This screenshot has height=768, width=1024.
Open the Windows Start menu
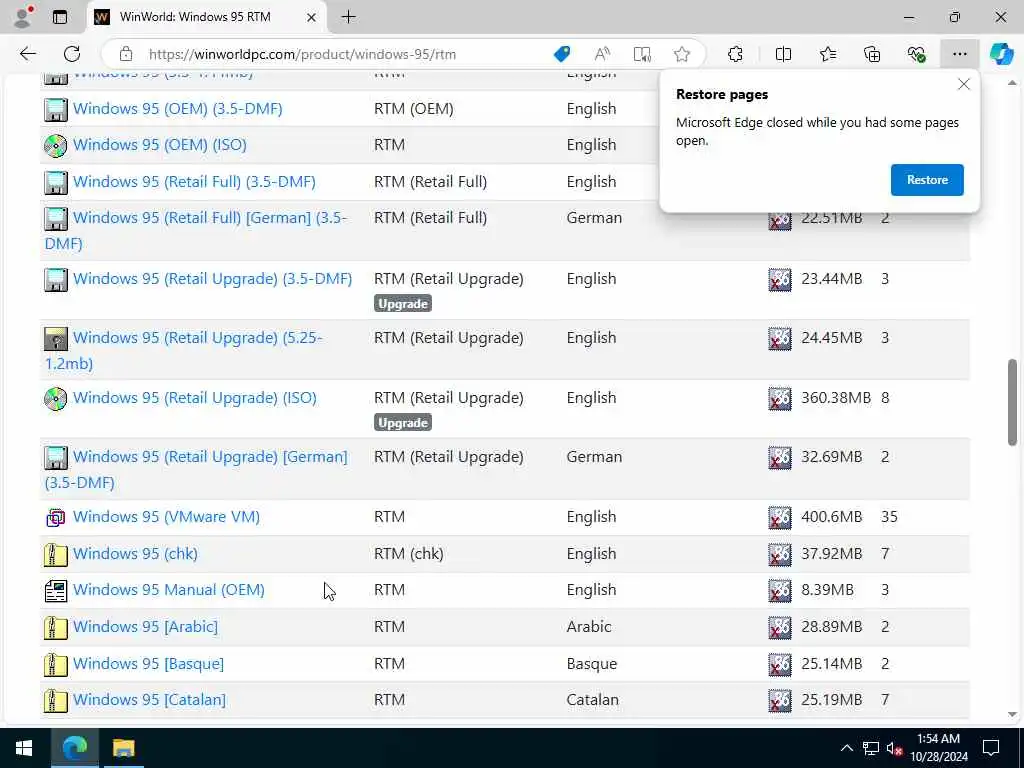coord(25,748)
